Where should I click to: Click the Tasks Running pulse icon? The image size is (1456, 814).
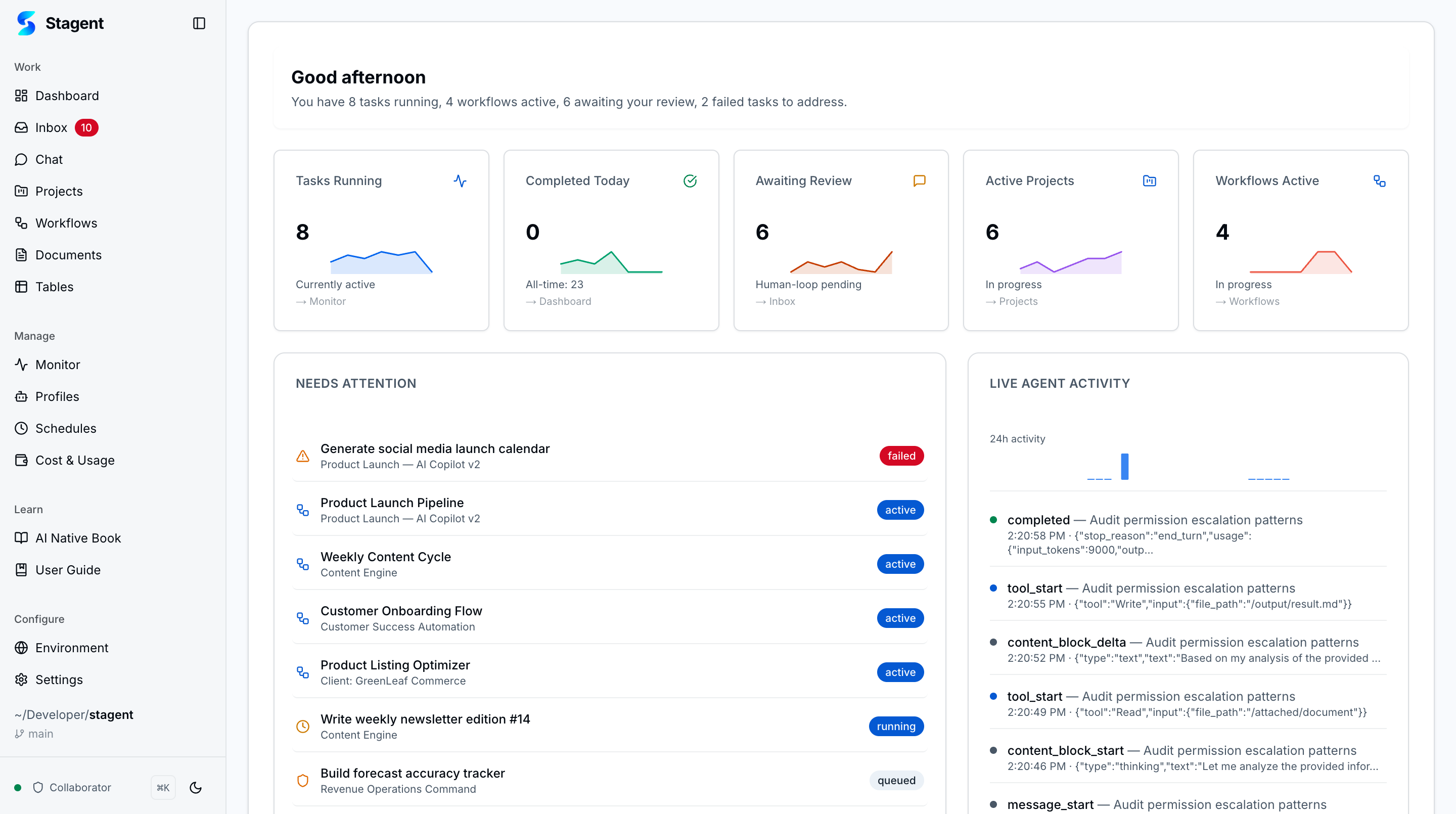pyautogui.click(x=460, y=181)
